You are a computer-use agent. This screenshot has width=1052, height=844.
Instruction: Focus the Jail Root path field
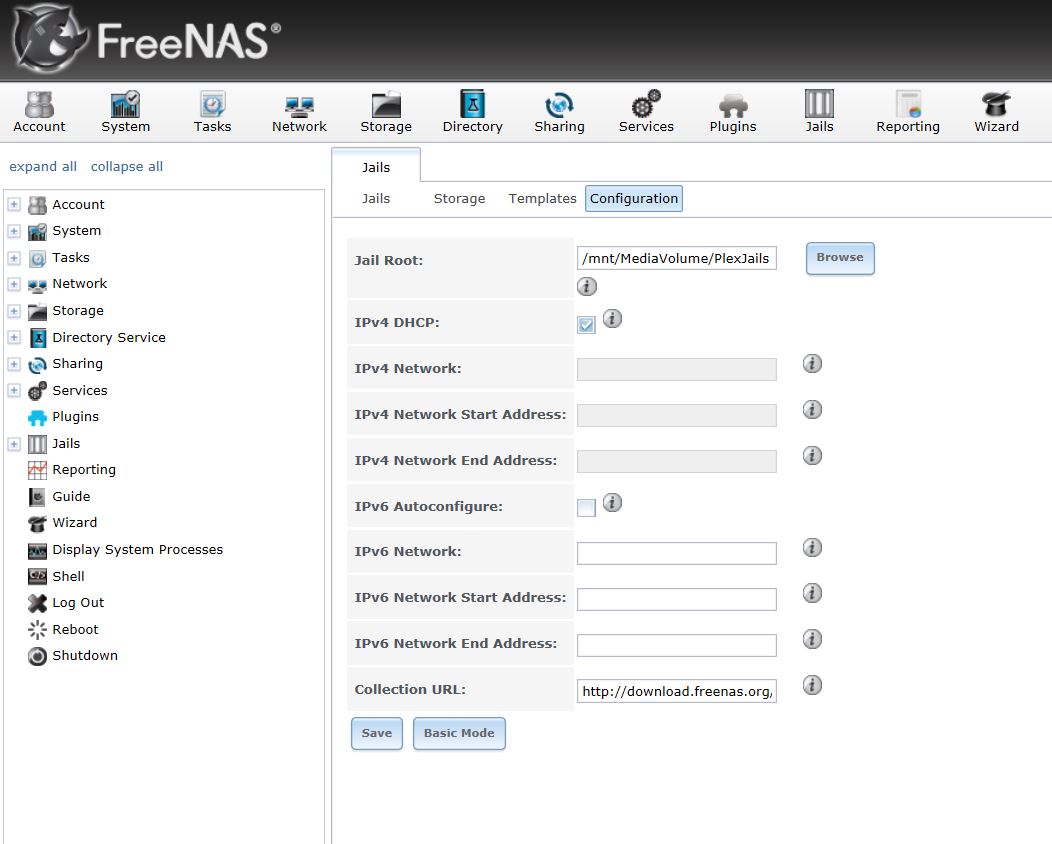point(676,258)
